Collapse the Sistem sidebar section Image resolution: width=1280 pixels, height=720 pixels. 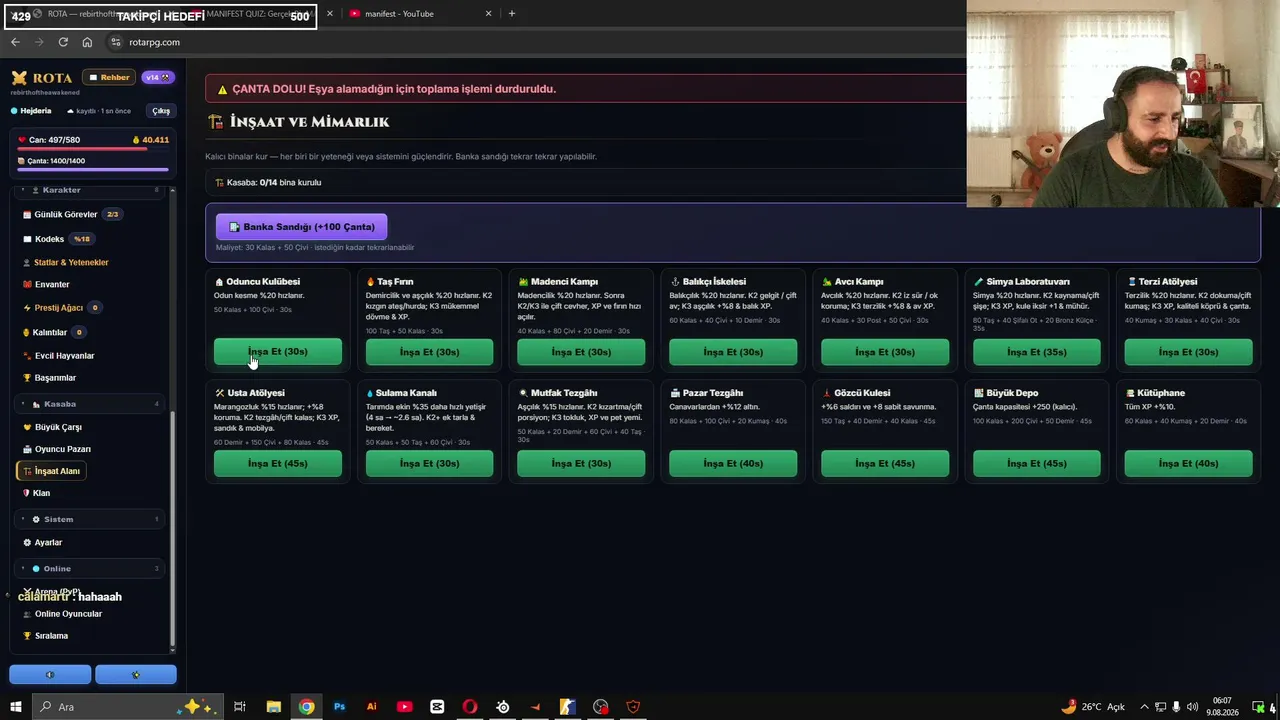(91, 519)
